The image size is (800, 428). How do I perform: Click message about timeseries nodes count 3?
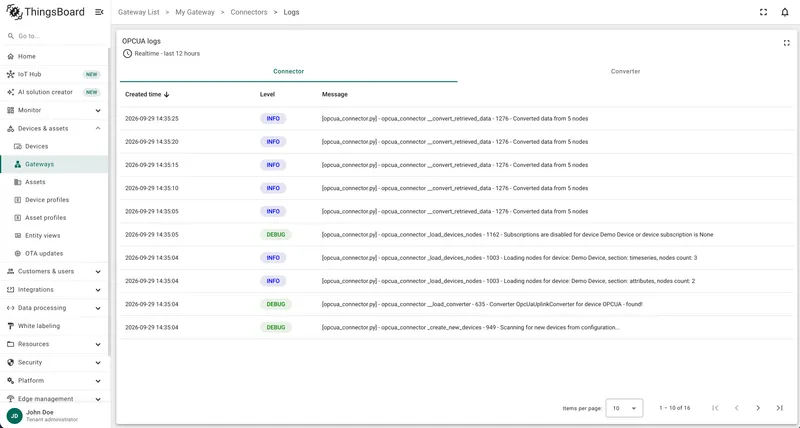pos(509,258)
